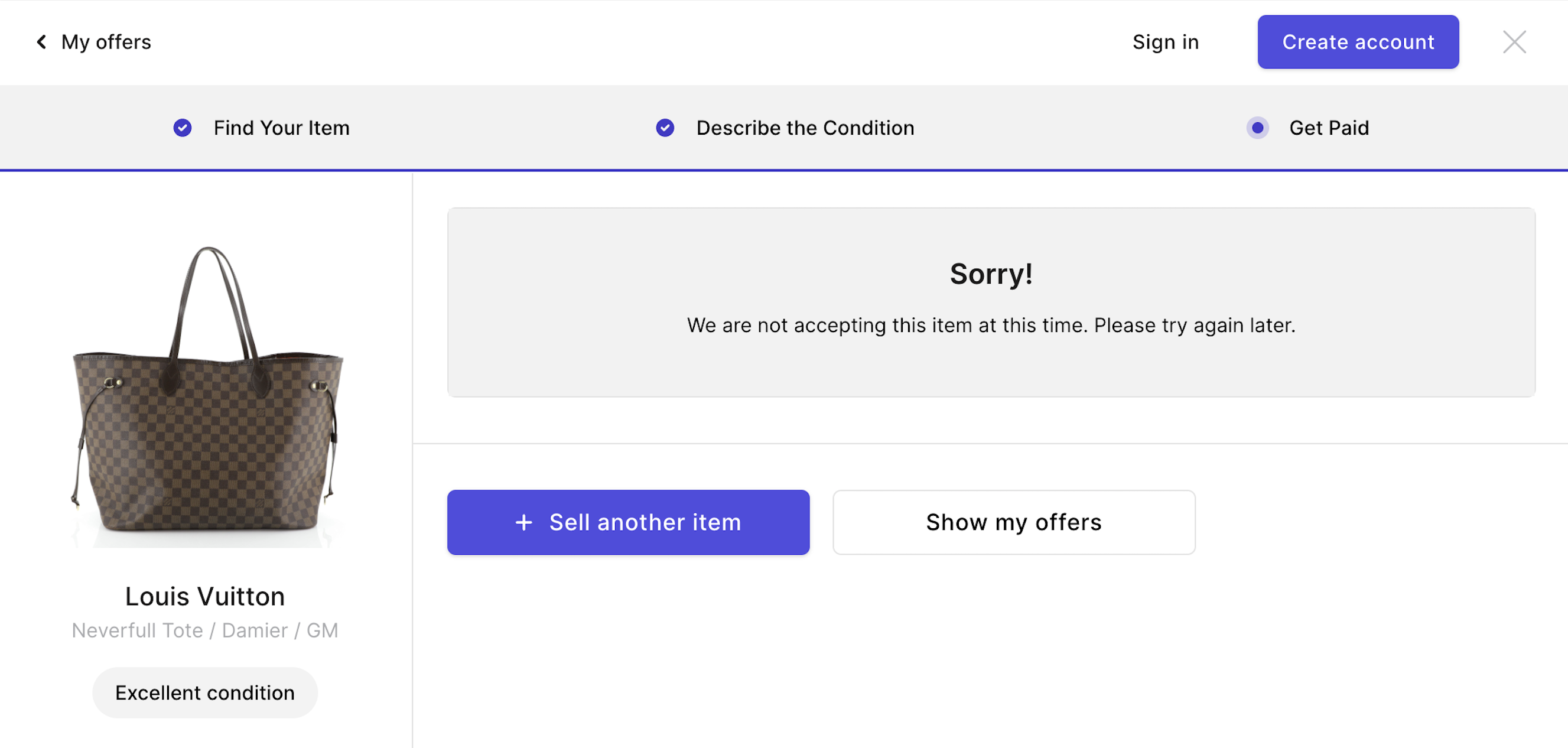Select the Get Paid step label
The height and width of the screenshot is (748, 1568).
(1329, 128)
